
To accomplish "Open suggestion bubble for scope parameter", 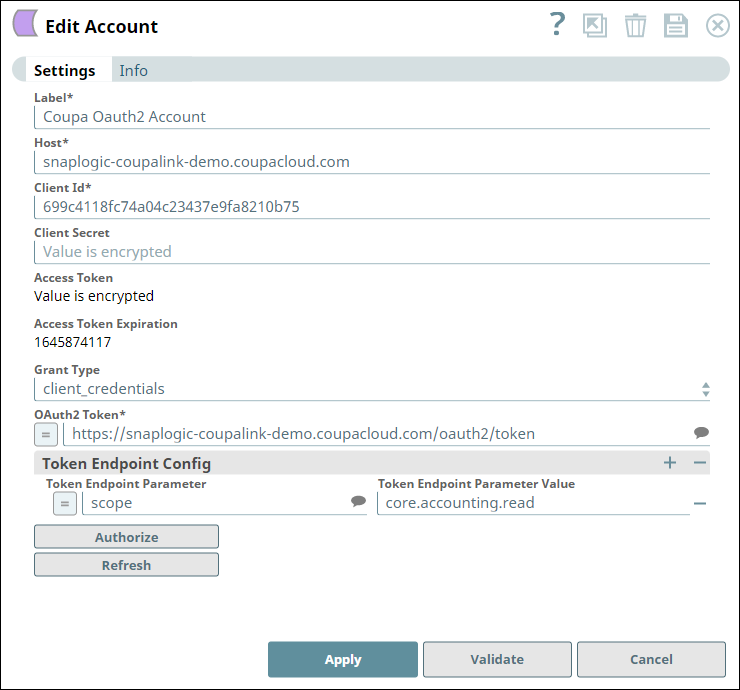I will [359, 501].
